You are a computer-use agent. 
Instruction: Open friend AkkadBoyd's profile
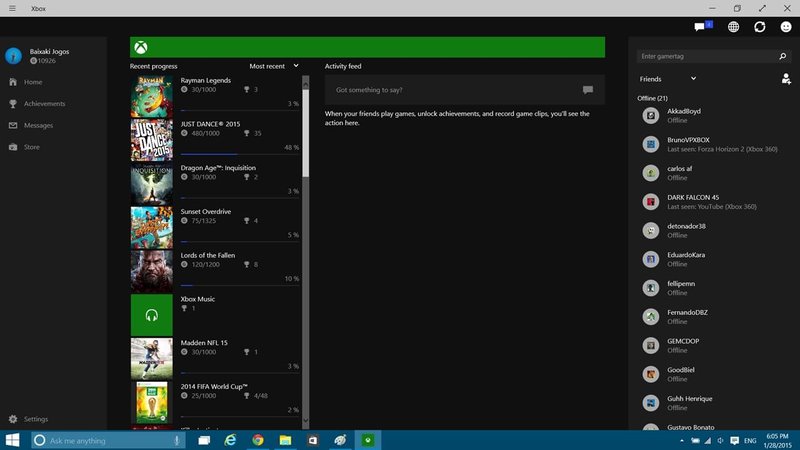(713, 116)
